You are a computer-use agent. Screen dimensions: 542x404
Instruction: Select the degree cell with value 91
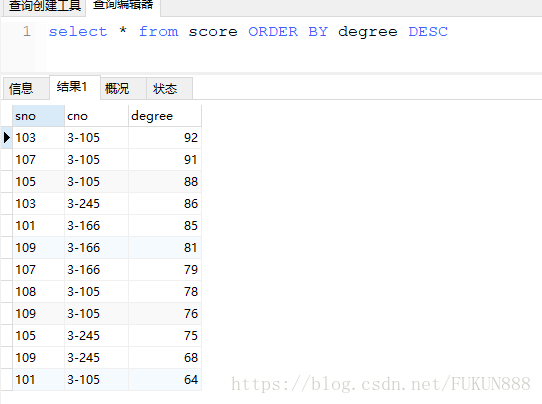165,160
